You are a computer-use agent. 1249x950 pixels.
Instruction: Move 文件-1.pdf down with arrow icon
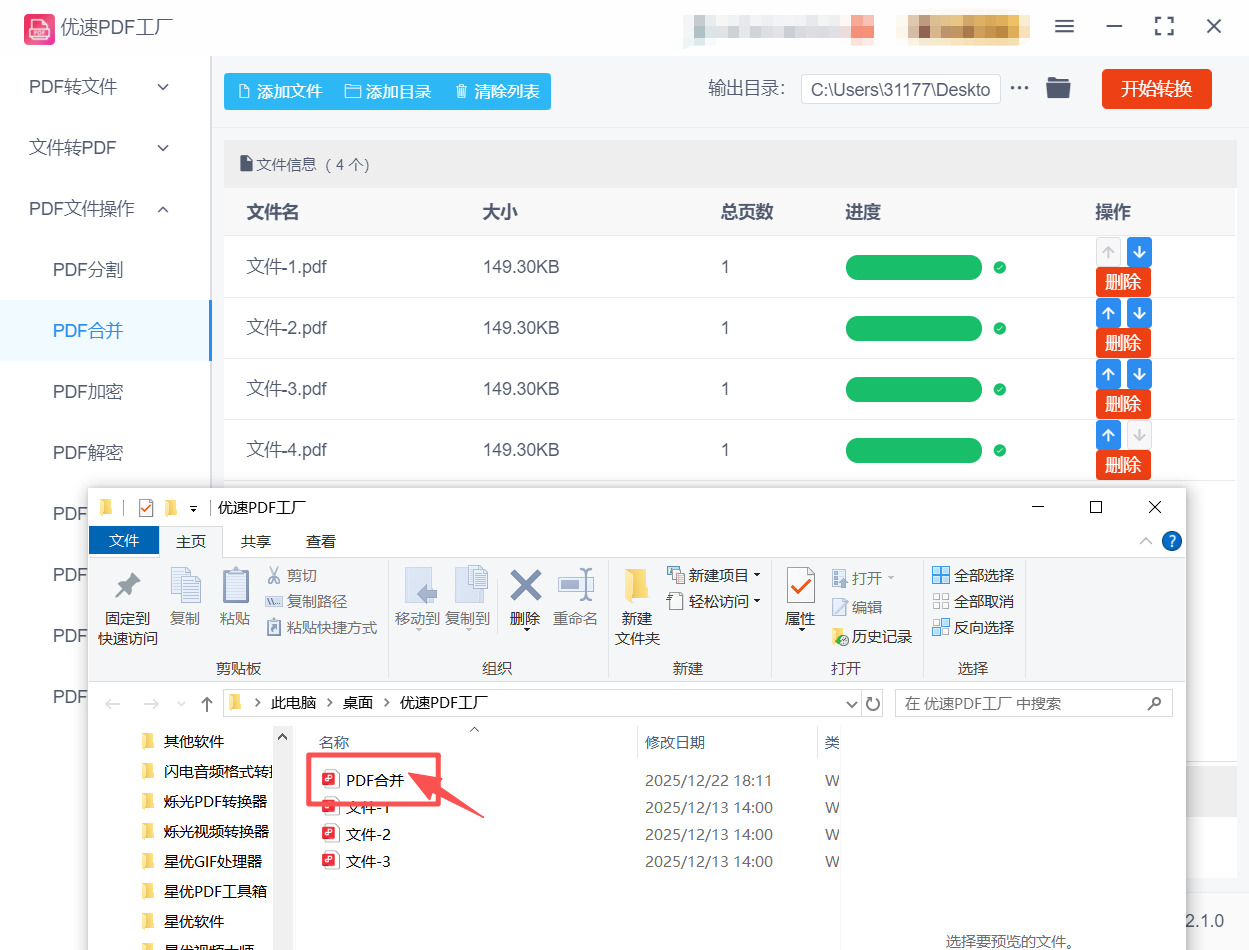tap(1139, 252)
